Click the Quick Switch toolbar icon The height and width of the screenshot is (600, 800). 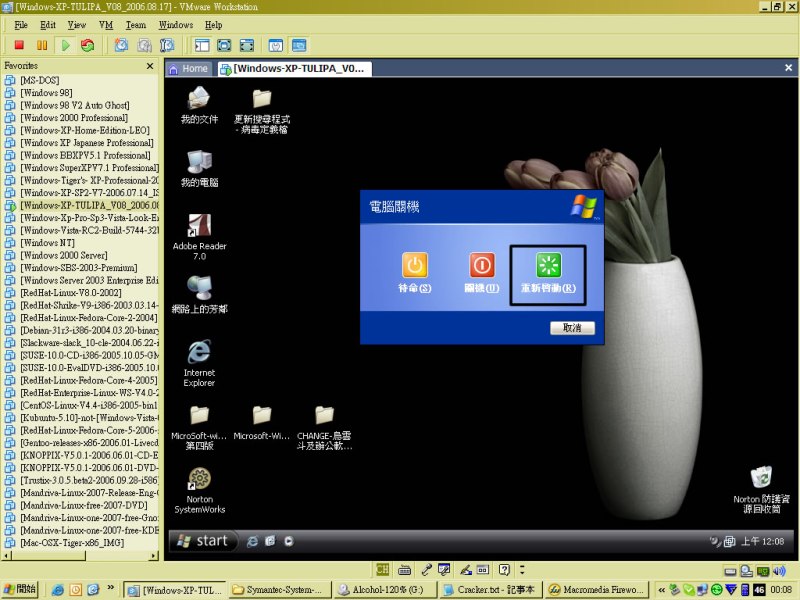224,45
